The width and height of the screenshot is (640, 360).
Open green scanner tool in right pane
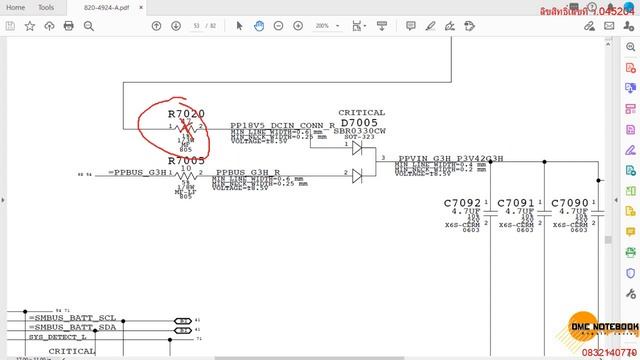[631, 252]
